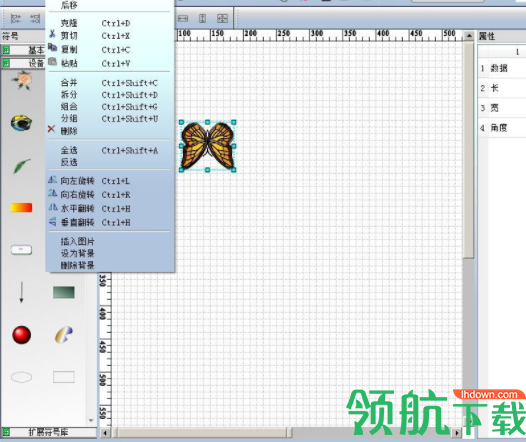
Task: Choose 设为背景 from the menu
Action: click(x=110, y=253)
